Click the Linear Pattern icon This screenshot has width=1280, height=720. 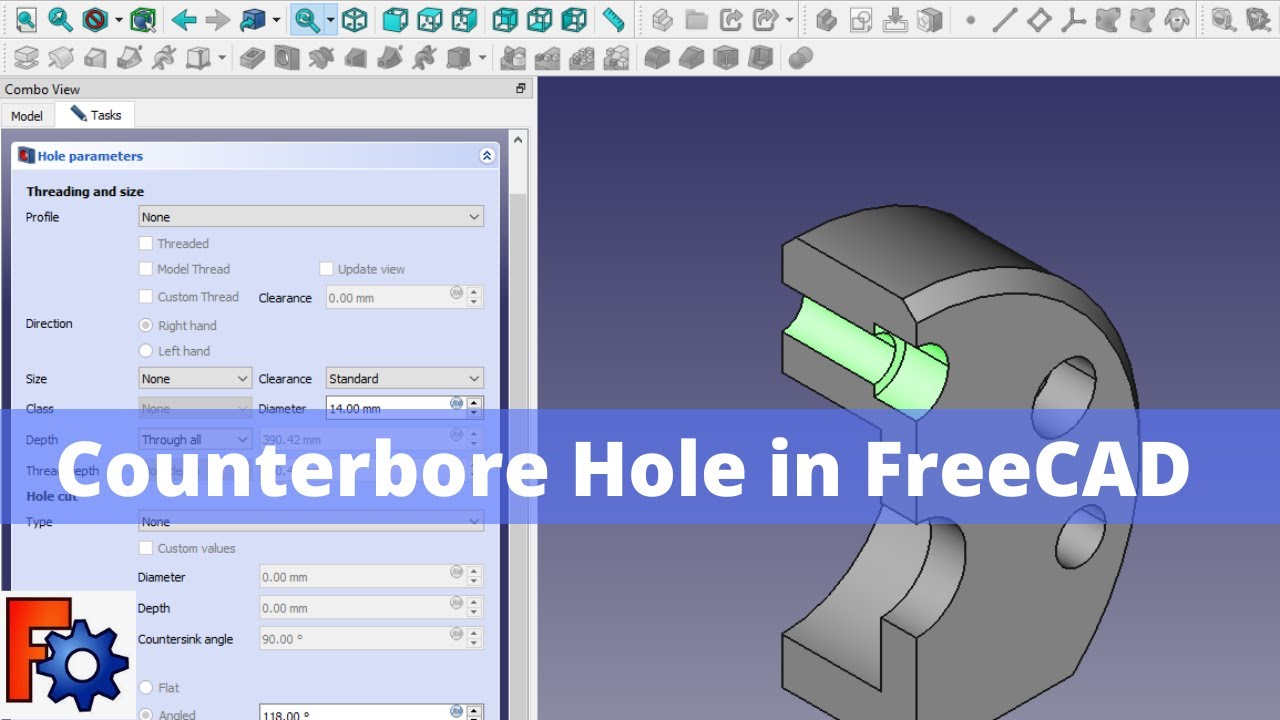click(548, 58)
